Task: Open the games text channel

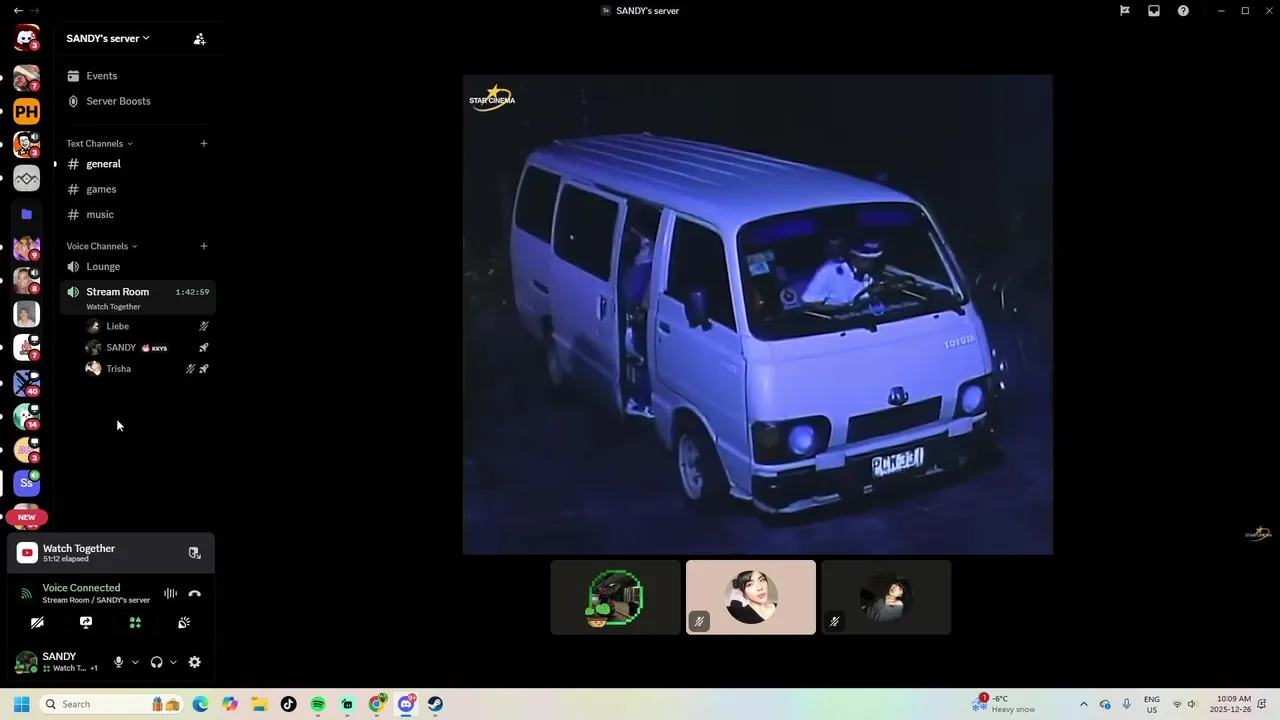Action: coord(136,189)
